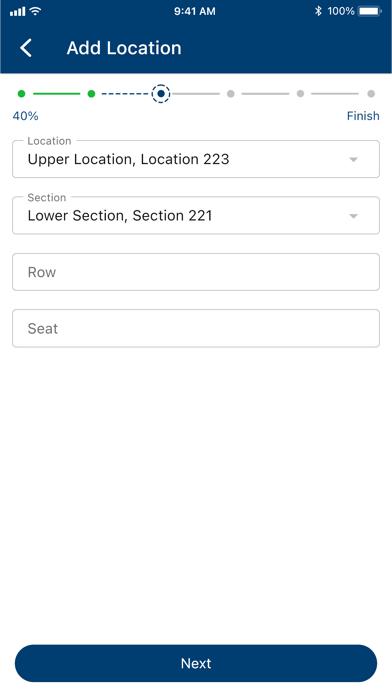
Task: Select the fifth gray progress step dot
Action: pos(301,94)
